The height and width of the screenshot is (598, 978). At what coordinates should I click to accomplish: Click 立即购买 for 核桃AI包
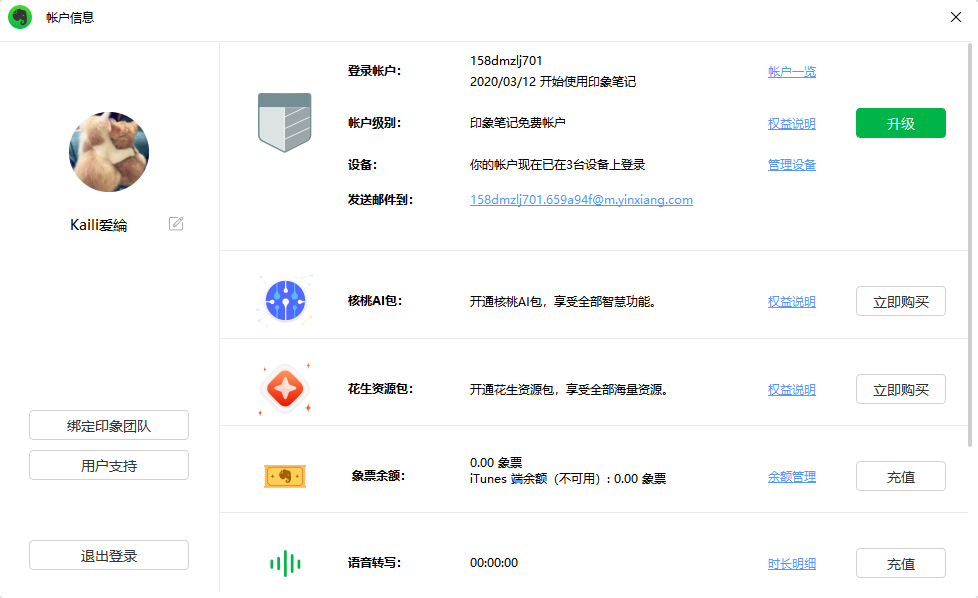[901, 301]
